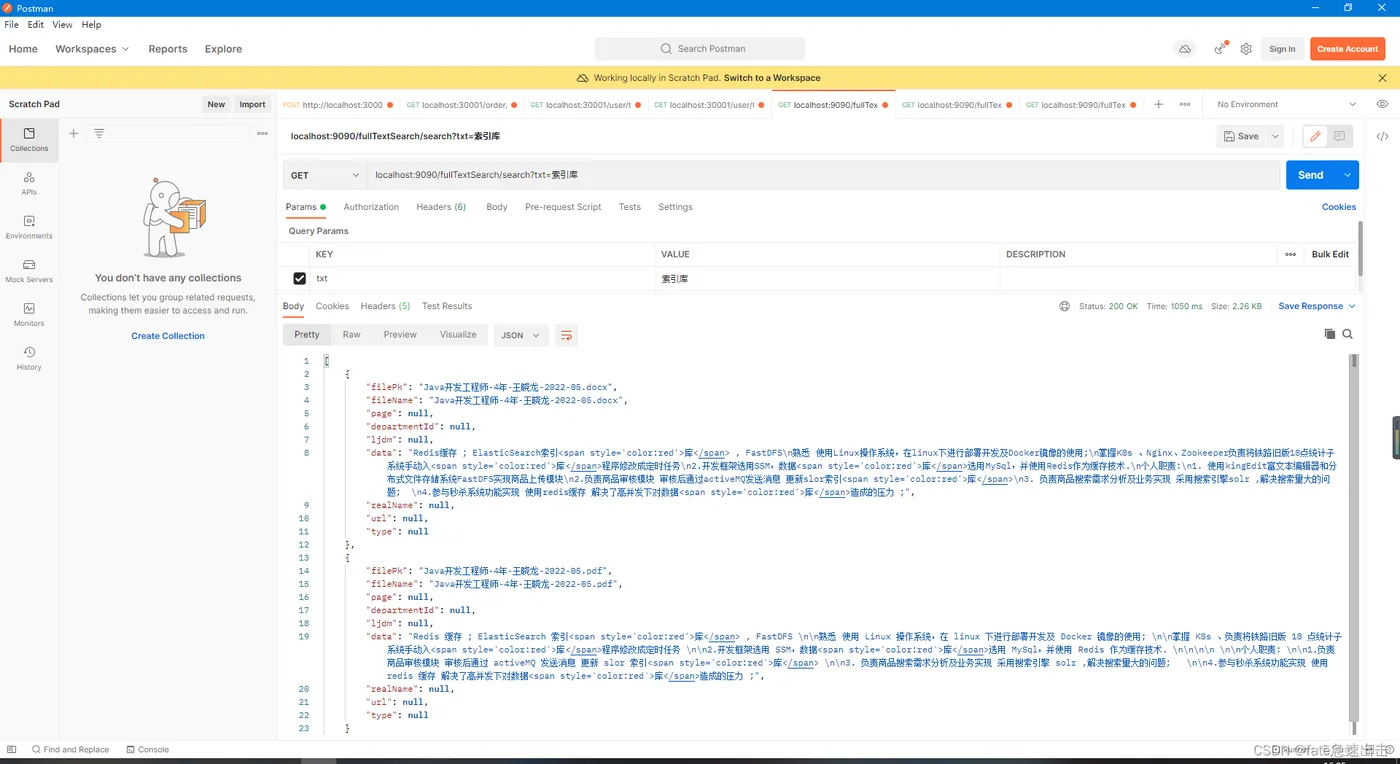Open the Environments sidebar panel
The image size is (1400, 764).
[x=29, y=227]
